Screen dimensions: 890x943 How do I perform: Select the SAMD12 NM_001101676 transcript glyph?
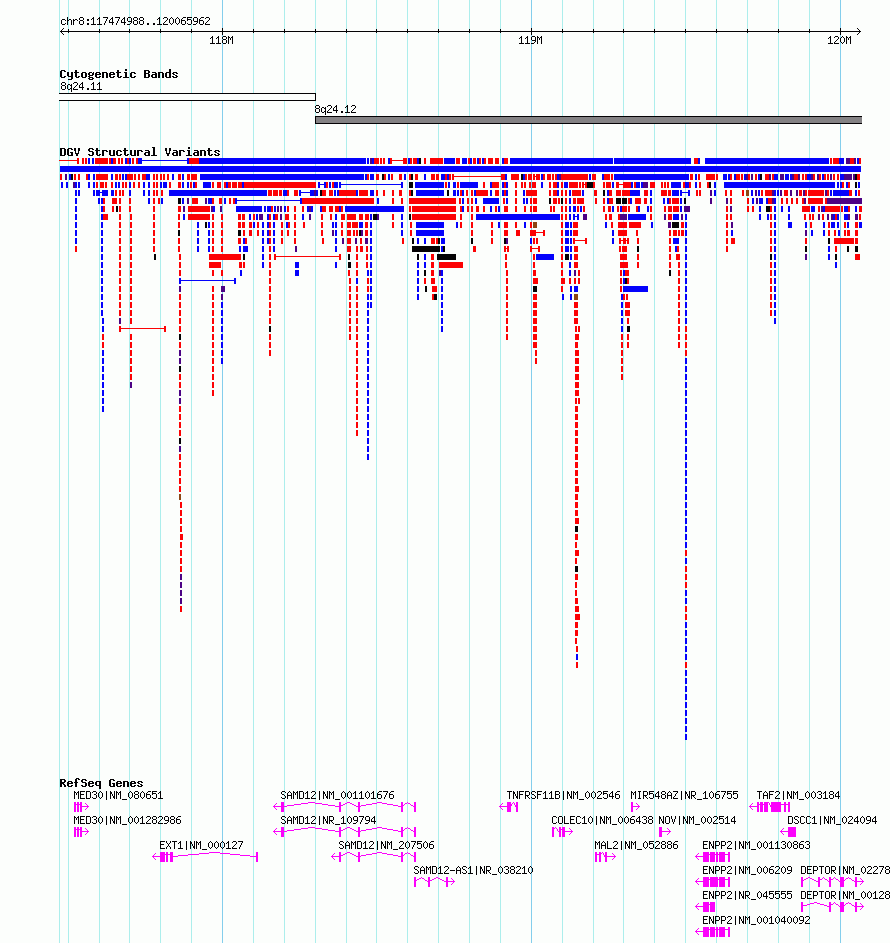pyautogui.click(x=345, y=807)
